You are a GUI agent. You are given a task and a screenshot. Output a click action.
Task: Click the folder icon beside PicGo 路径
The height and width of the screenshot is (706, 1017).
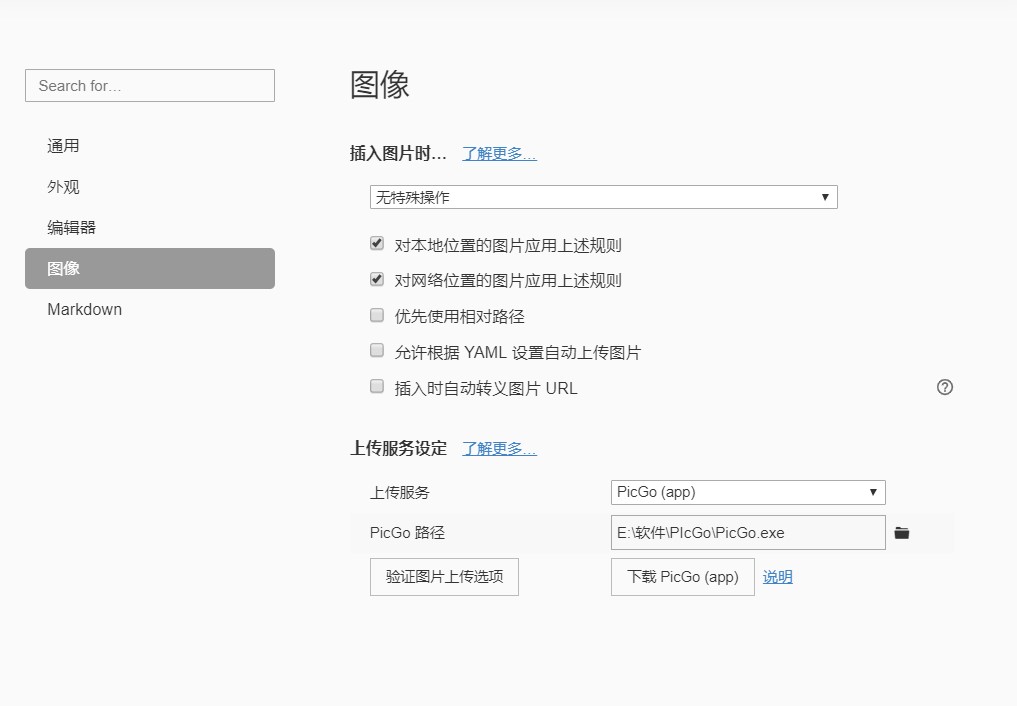click(902, 533)
